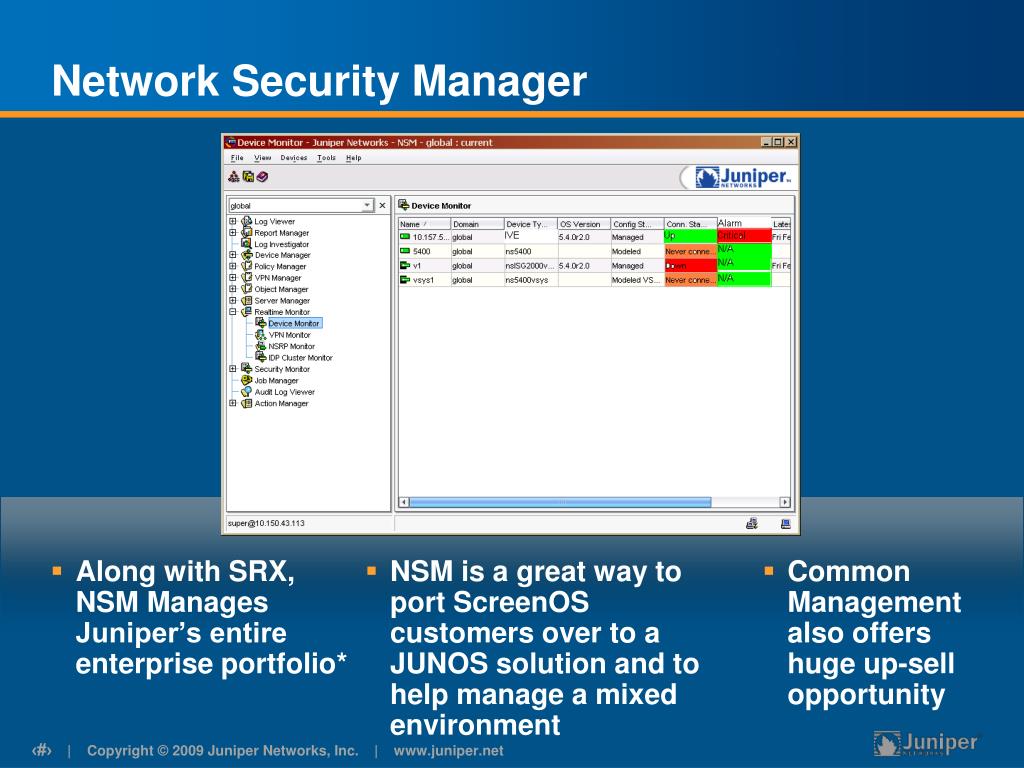
Task: Click the scrollbar left arrow button
Action: tap(404, 502)
